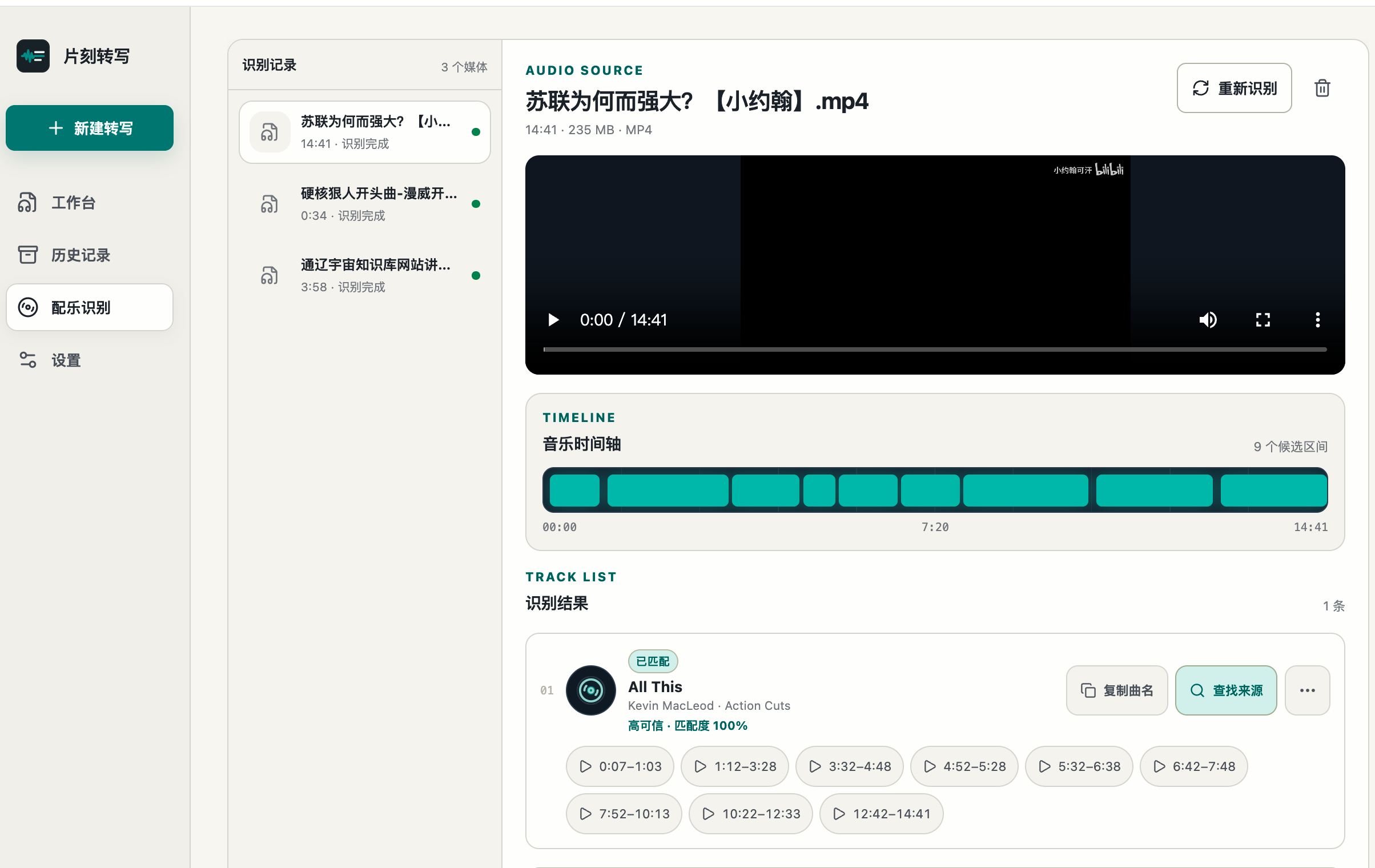Click the green status dot on 硬核狠人开头曲
This screenshot has height=868, width=1375.
click(476, 204)
